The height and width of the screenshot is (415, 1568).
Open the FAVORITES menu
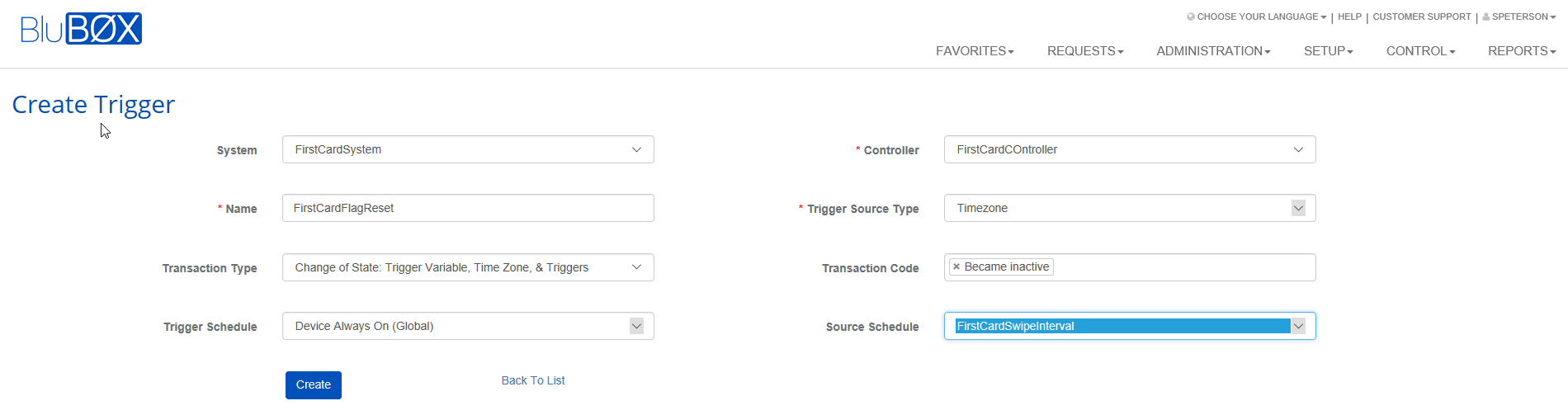[x=975, y=51]
